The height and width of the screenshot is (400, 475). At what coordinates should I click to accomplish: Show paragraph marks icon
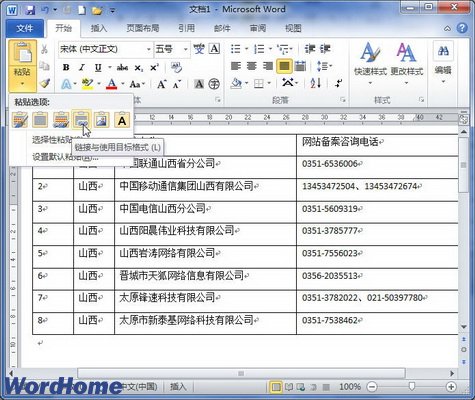339,83
